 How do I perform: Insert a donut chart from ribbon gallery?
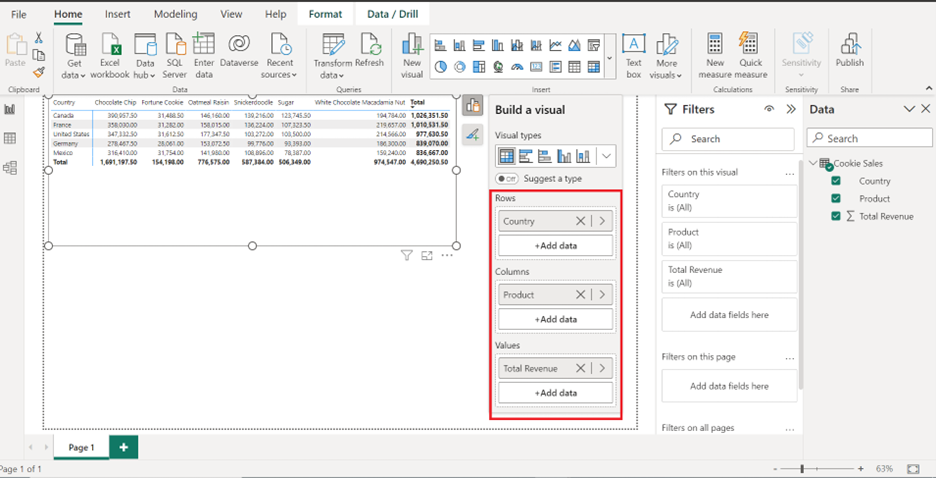pos(460,67)
